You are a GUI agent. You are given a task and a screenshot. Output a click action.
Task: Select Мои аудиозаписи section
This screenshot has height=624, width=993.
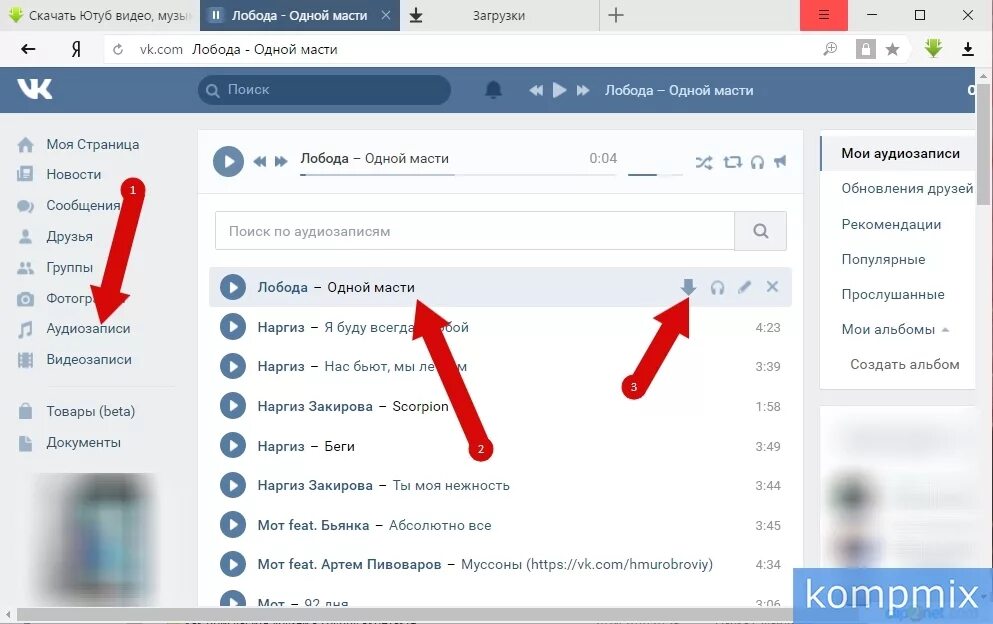pyautogui.click(x=900, y=153)
